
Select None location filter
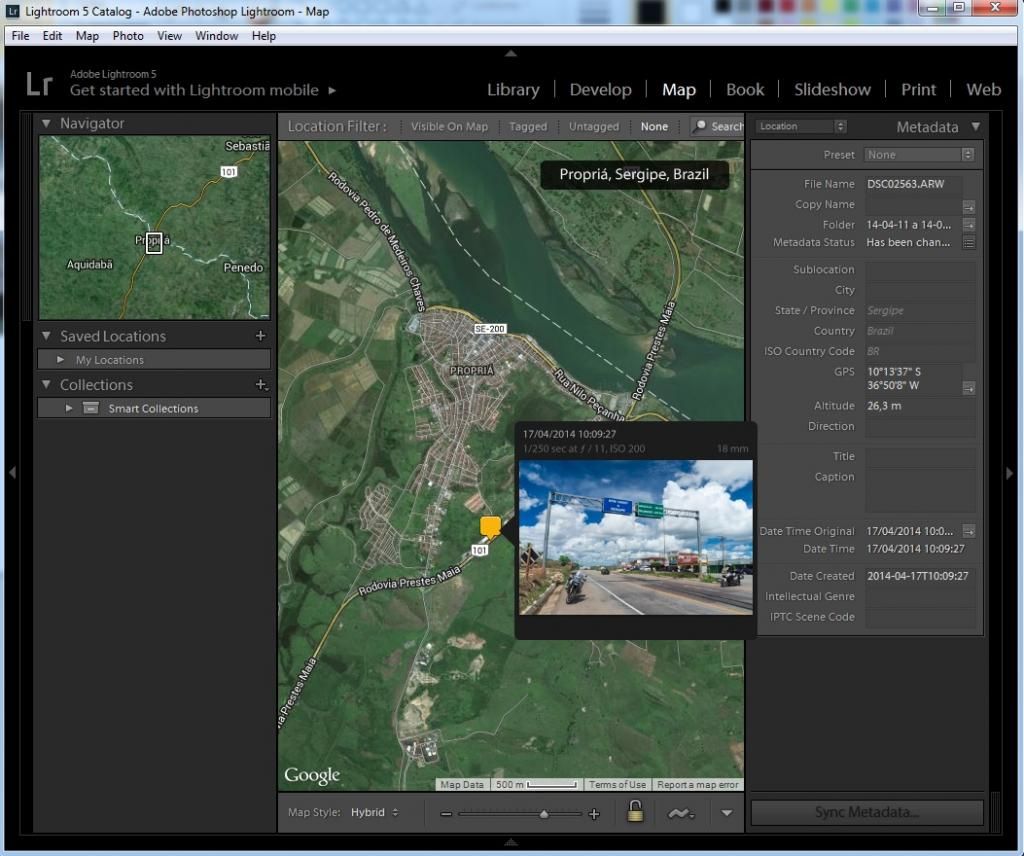[x=654, y=126]
